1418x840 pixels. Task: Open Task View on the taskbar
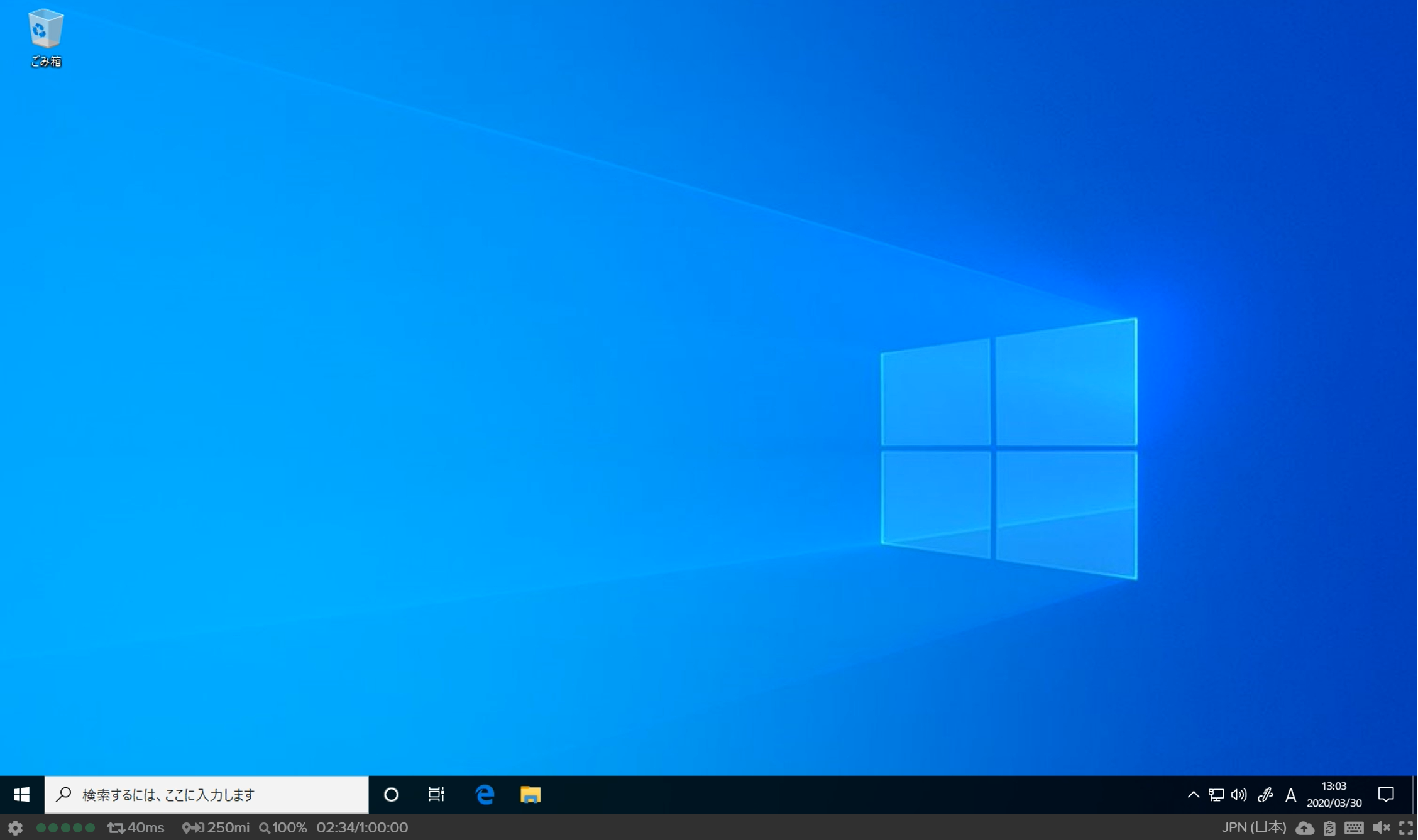[436, 795]
